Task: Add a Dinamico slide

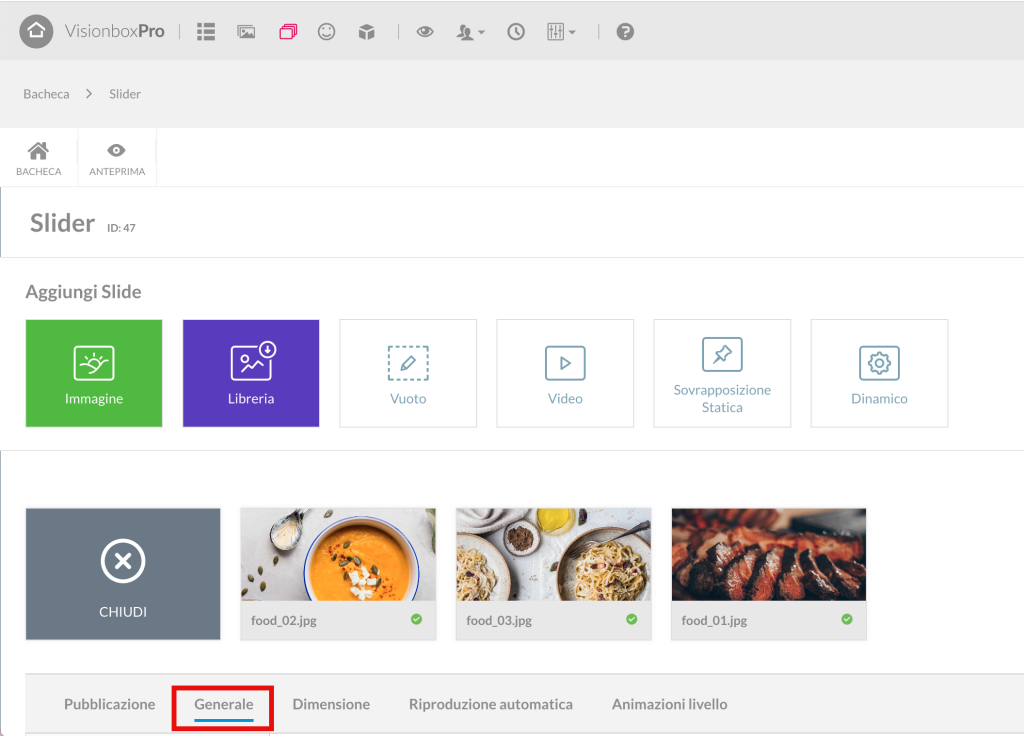Action: 879,374
